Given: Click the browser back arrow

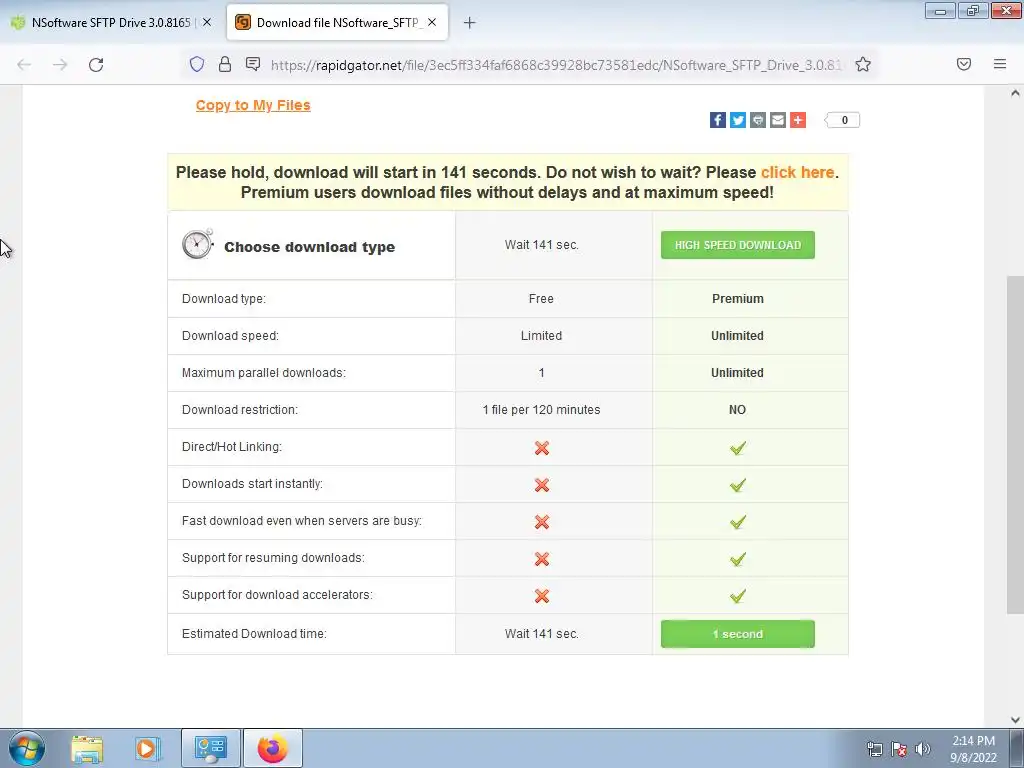Looking at the screenshot, I should 24,65.
